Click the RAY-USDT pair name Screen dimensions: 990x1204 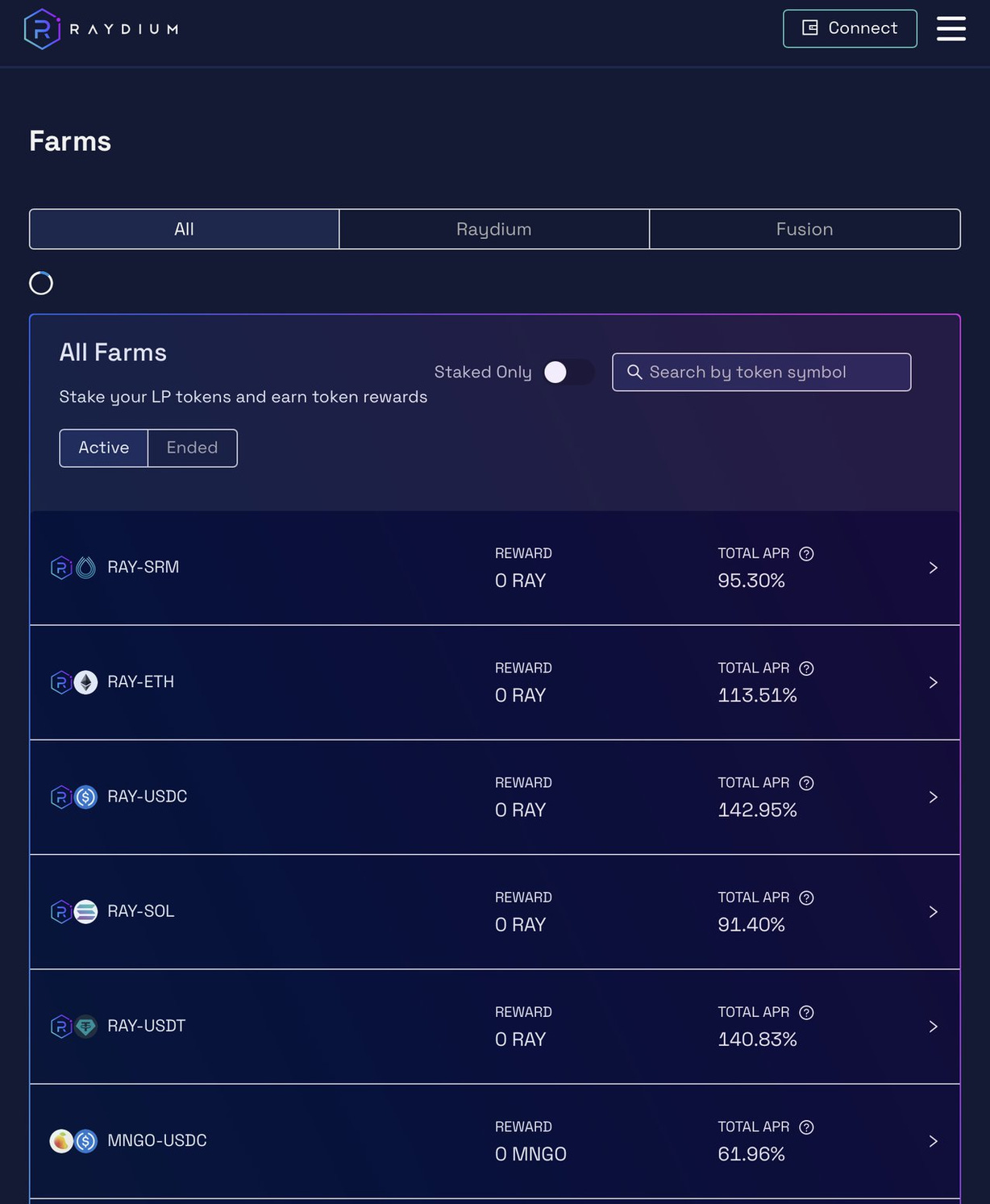[x=146, y=1026]
